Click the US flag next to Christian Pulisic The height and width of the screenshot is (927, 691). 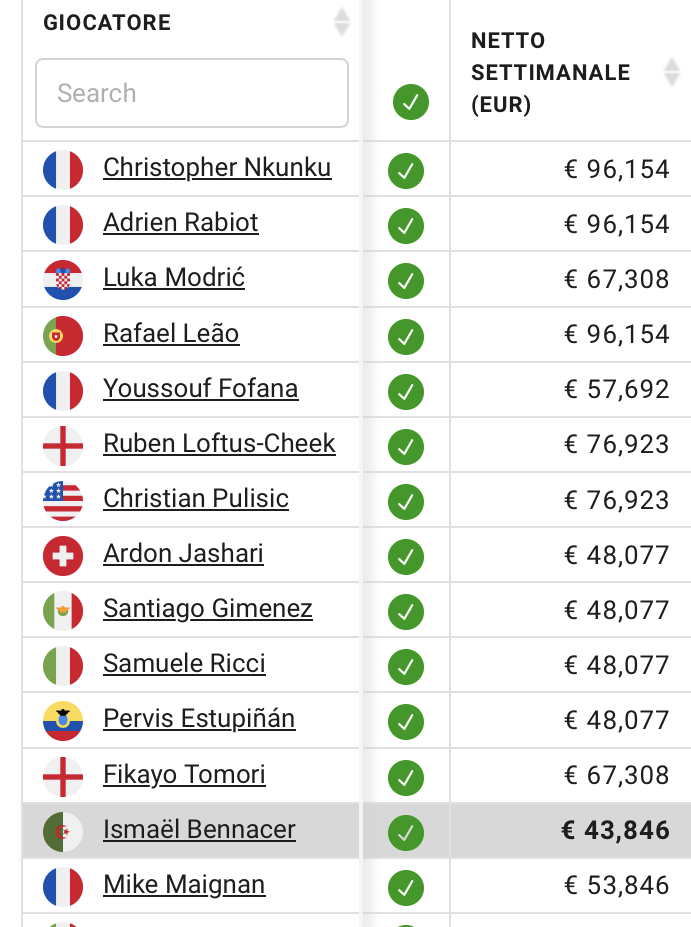[63, 501]
